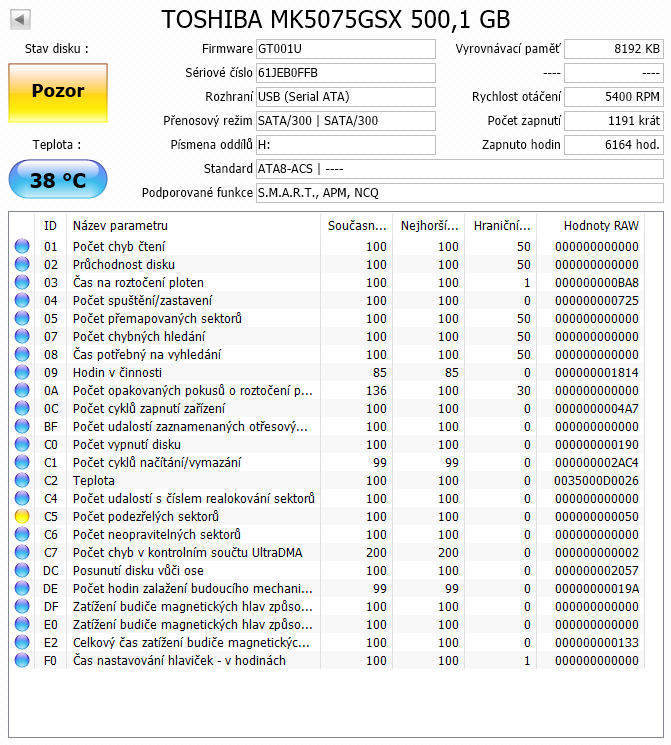This screenshot has height=745, width=671.
Task: Select the Počet podezřelých sektorů parameter name
Action: pos(146,516)
